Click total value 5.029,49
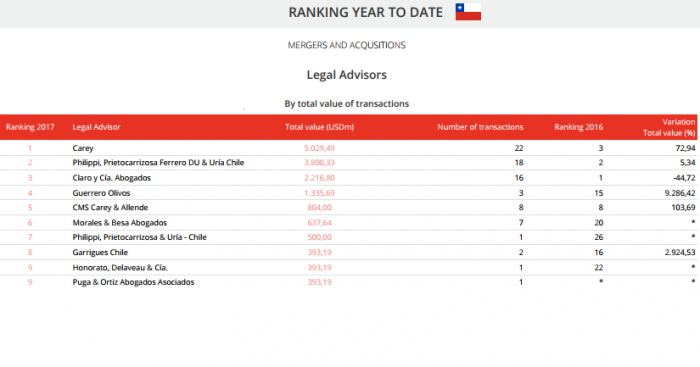 click(x=319, y=148)
